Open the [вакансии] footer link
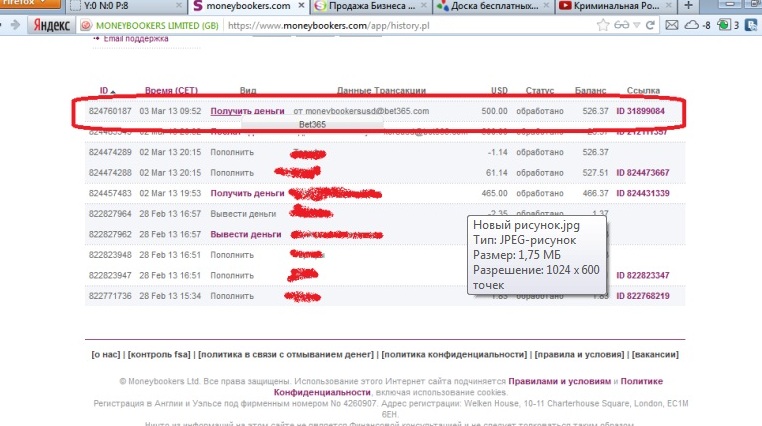 pos(655,355)
